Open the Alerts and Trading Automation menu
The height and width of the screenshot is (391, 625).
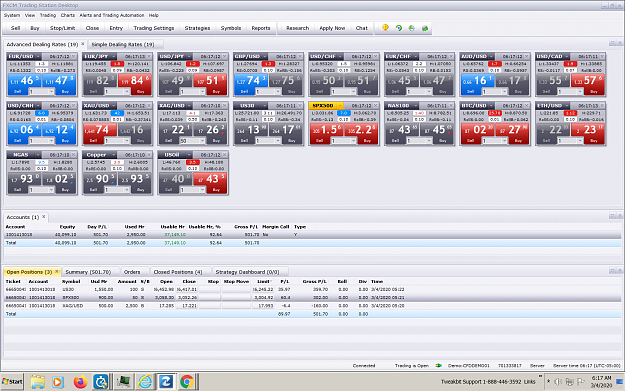click(x=112, y=15)
